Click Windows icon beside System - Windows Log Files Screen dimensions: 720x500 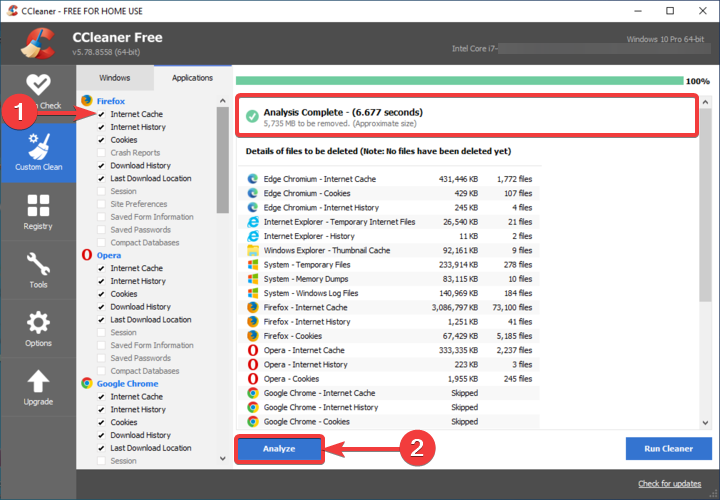[x=253, y=293]
